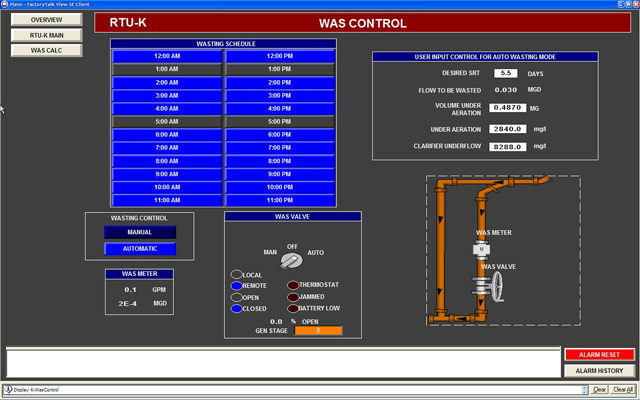The height and width of the screenshot is (400, 640).
Task: Select Manual wasting control mode
Action: point(139,232)
